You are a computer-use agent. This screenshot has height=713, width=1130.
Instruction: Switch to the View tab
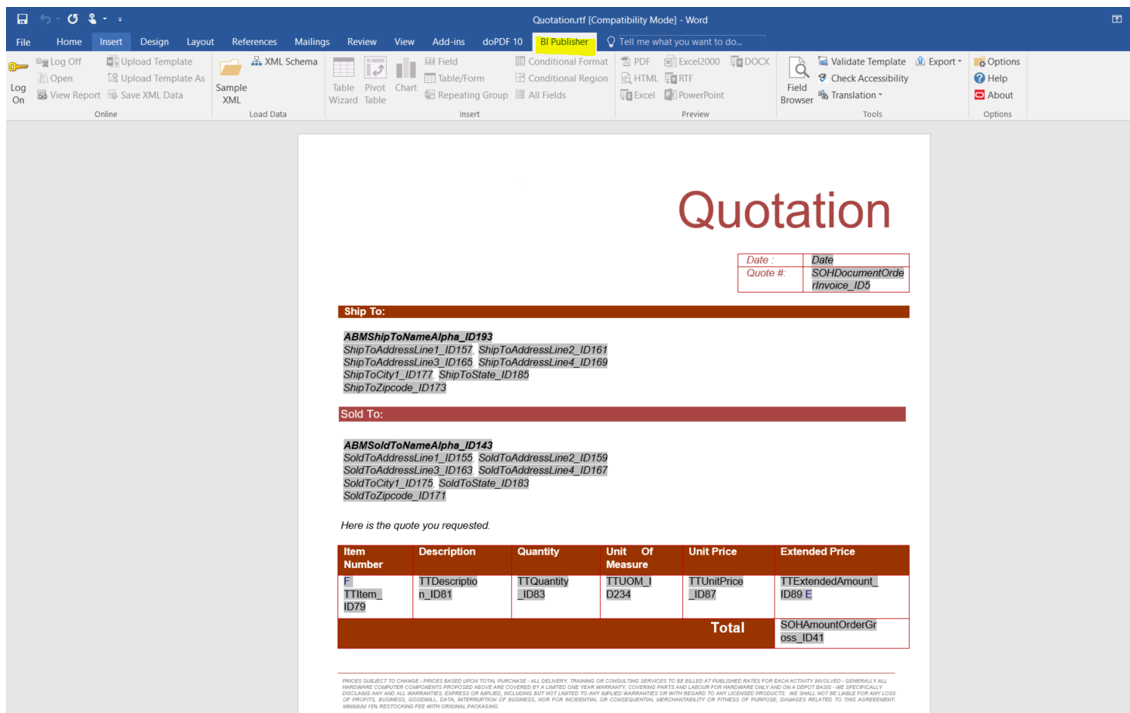pos(404,42)
